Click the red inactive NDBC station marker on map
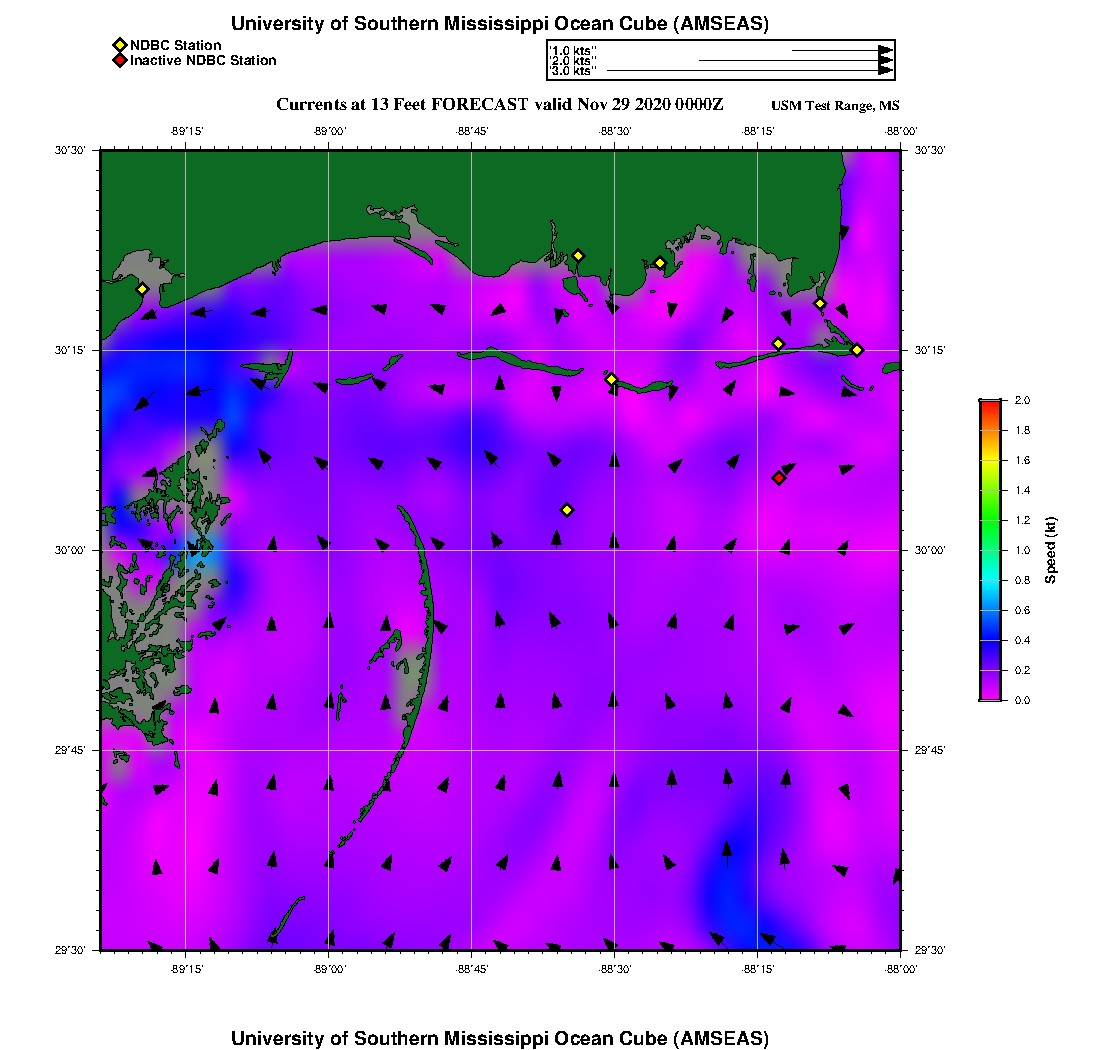 [x=779, y=478]
